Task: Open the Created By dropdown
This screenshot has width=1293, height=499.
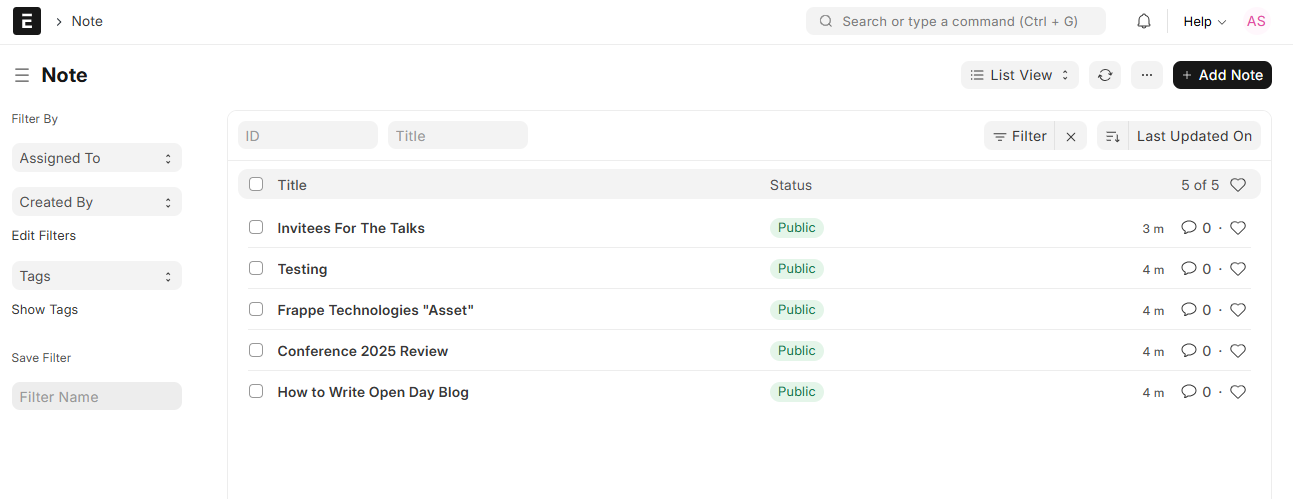Action: tap(97, 202)
